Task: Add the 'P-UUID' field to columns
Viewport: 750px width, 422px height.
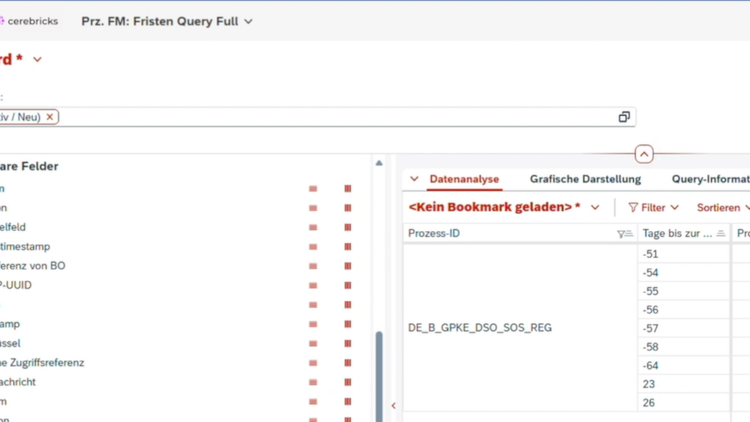Action: pos(348,286)
